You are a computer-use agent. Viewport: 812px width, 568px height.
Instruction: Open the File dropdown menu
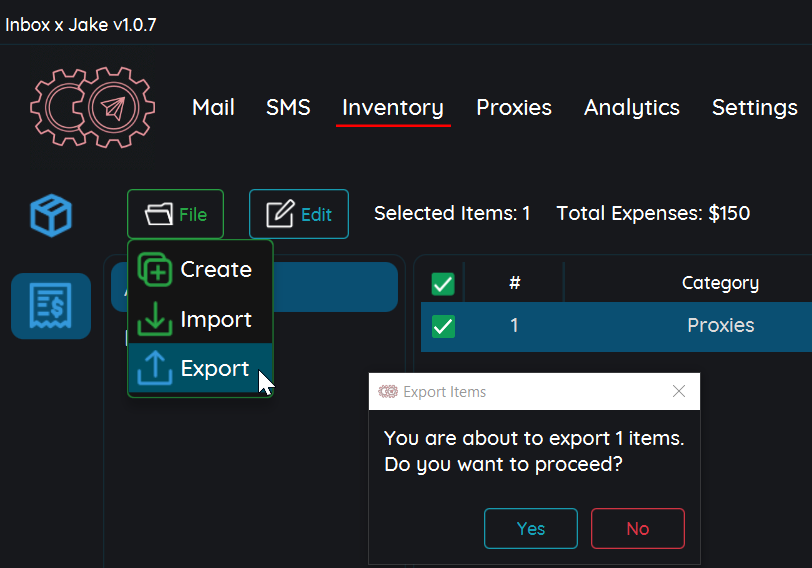[x=176, y=214]
